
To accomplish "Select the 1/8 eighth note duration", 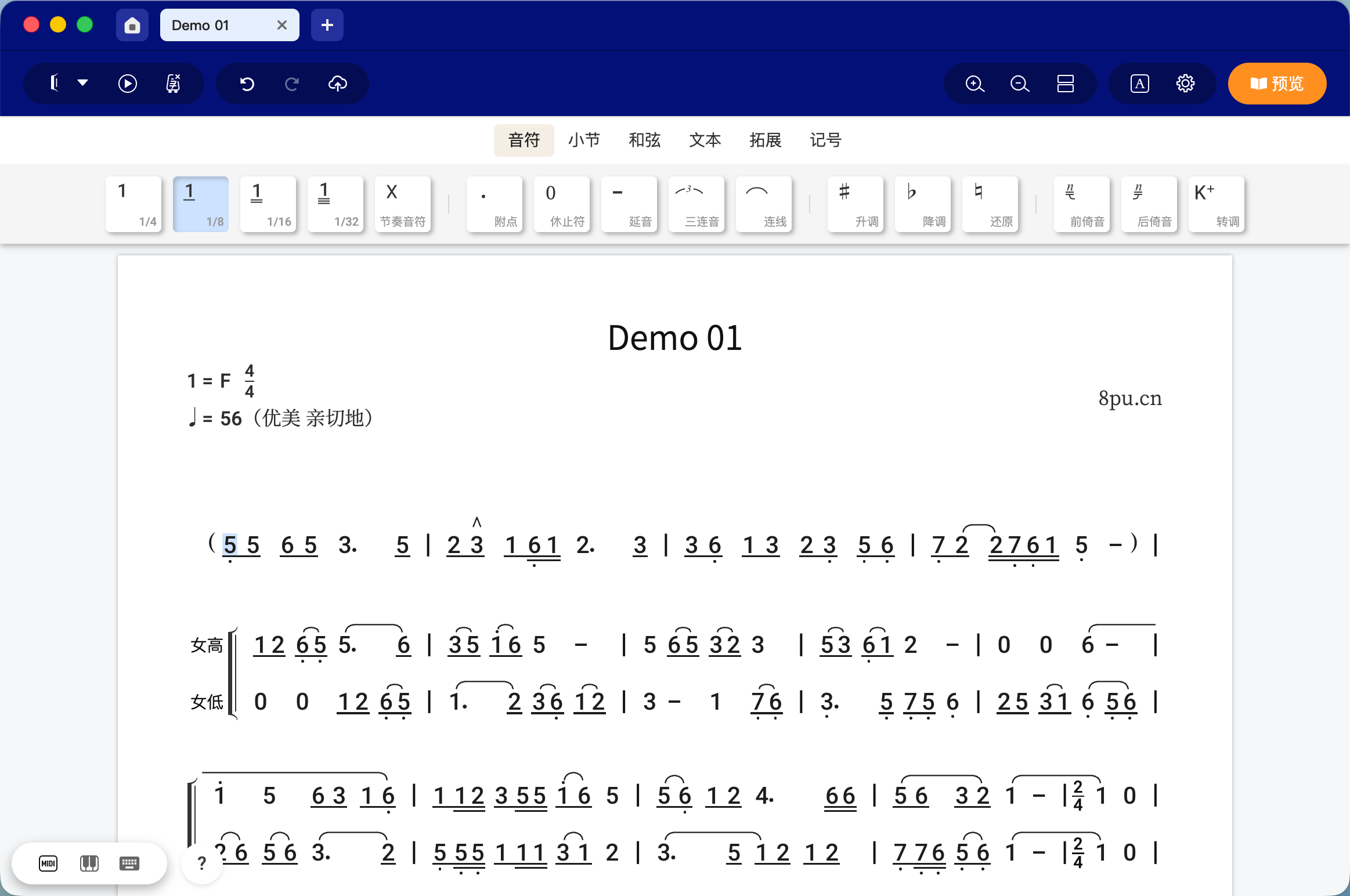I will pos(201,204).
